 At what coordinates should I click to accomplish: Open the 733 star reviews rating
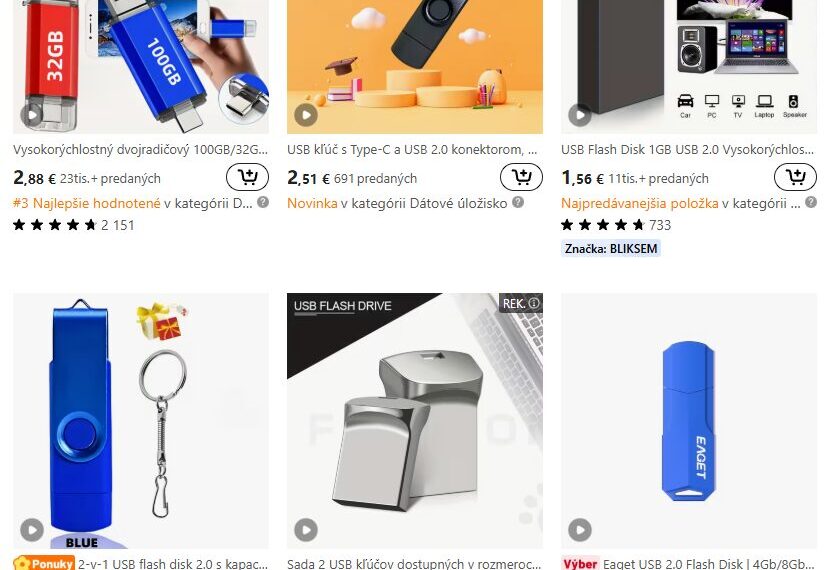coord(616,225)
